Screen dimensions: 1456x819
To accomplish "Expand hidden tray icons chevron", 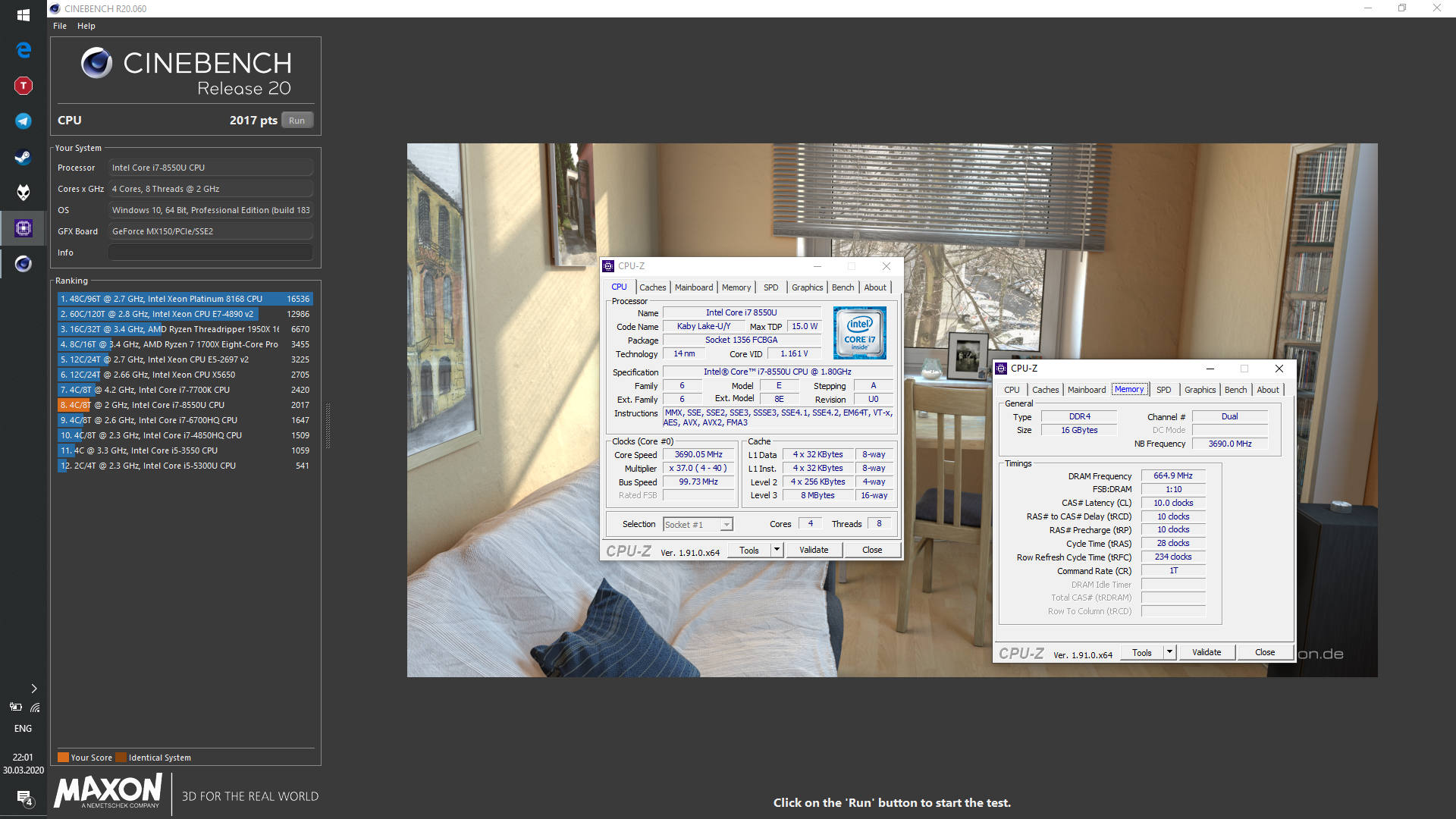I will [34, 689].
